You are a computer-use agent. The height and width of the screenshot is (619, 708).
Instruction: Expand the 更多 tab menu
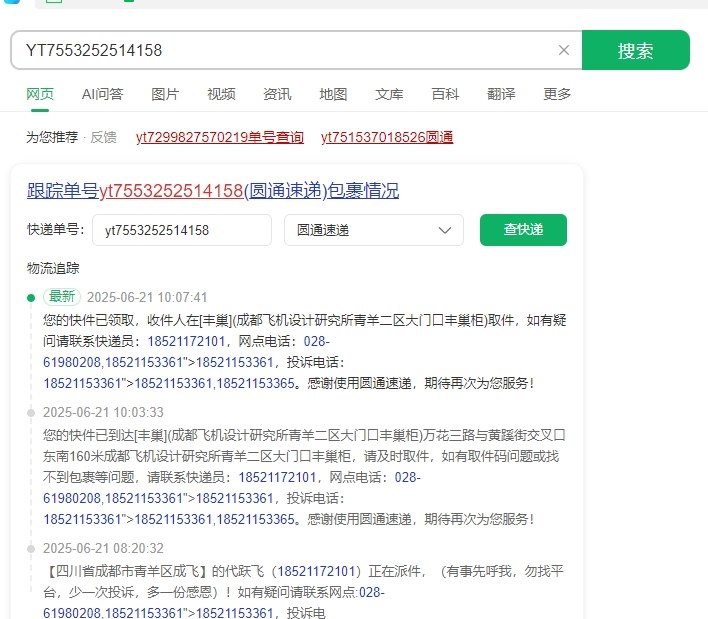click(557, 94)
